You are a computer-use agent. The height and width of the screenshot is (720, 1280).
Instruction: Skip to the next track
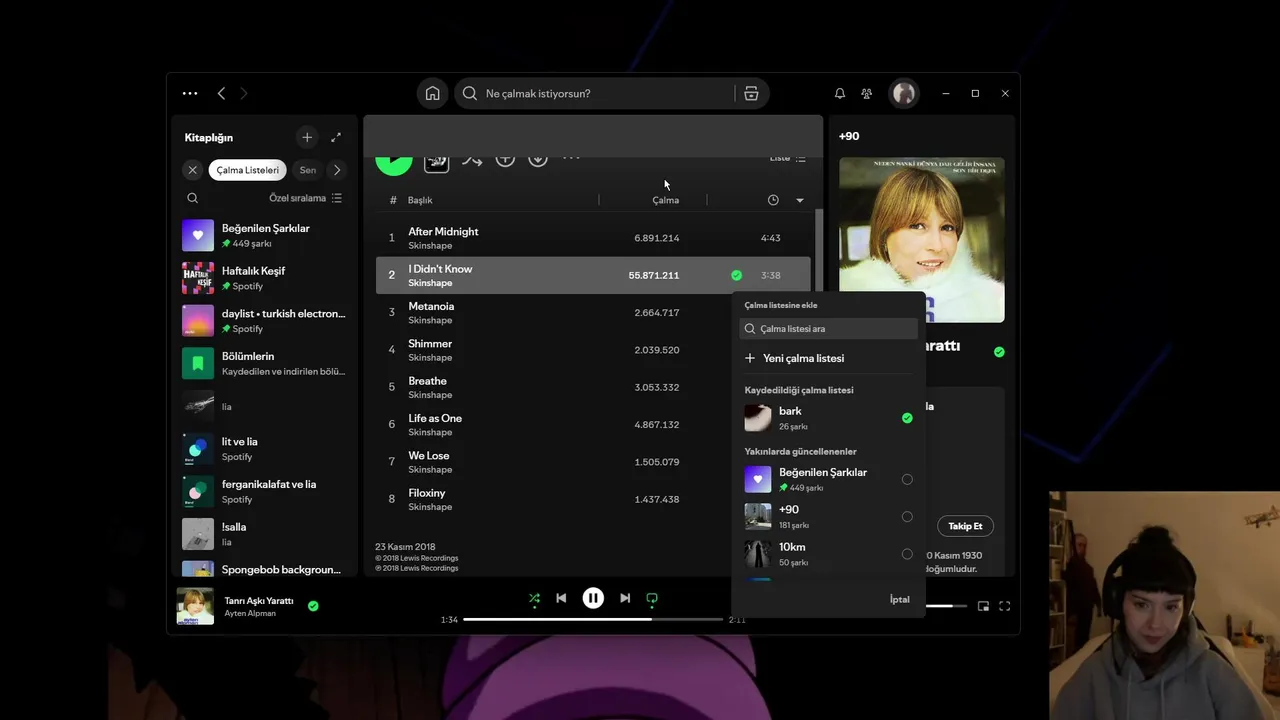coord(625,598)
